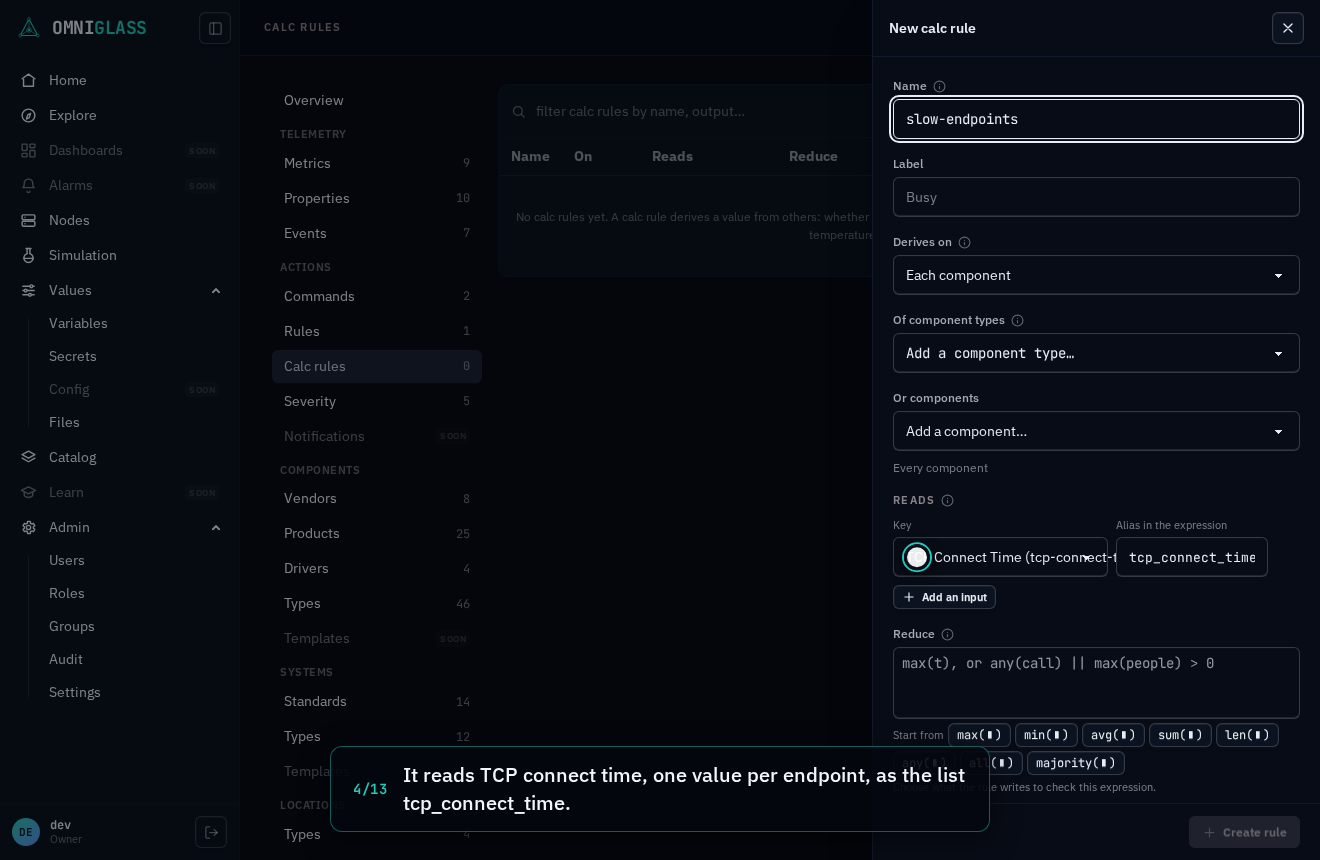
Task: Show info tooltip for Name field
Action: (939, 86)
